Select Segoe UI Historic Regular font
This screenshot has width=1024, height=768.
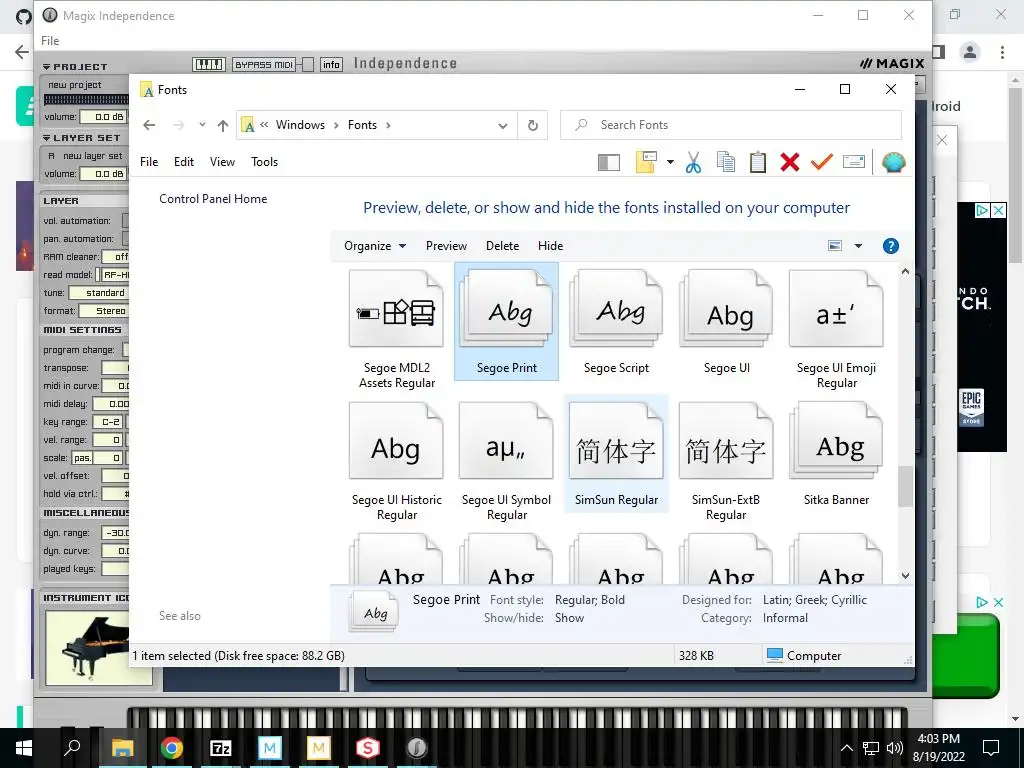tap(396, 461)
